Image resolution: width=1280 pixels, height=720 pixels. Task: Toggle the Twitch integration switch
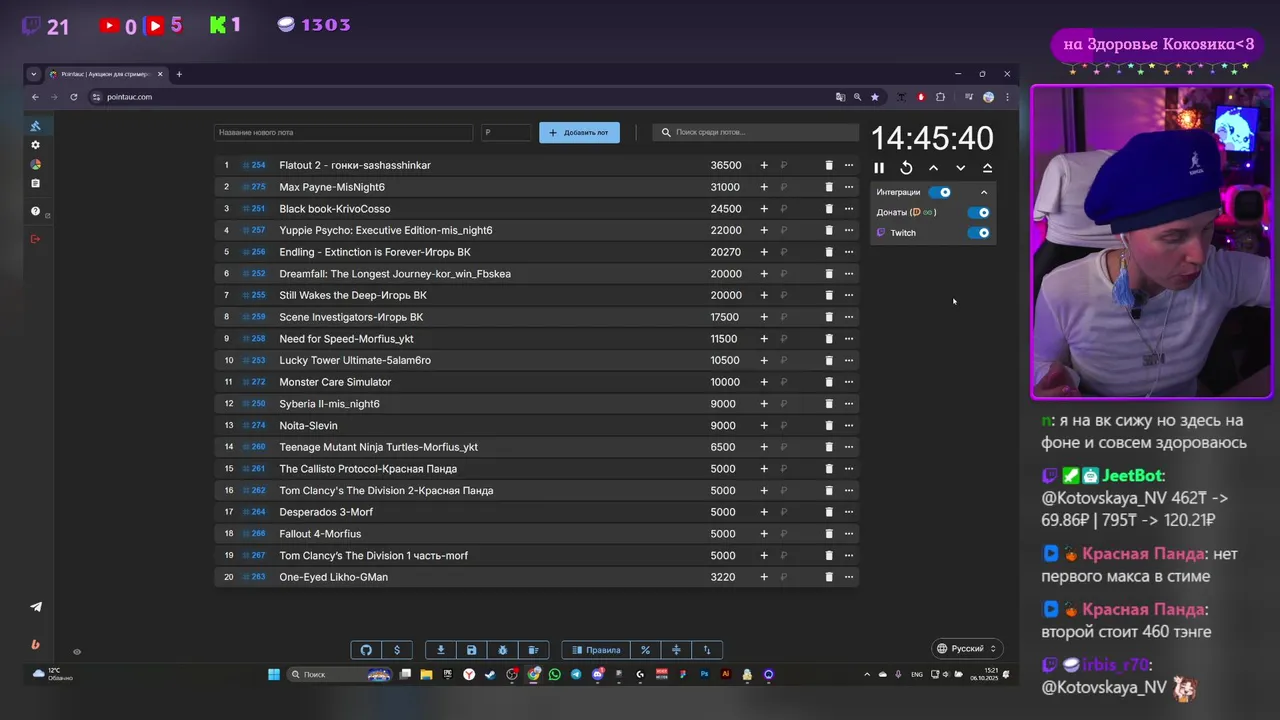979,233
